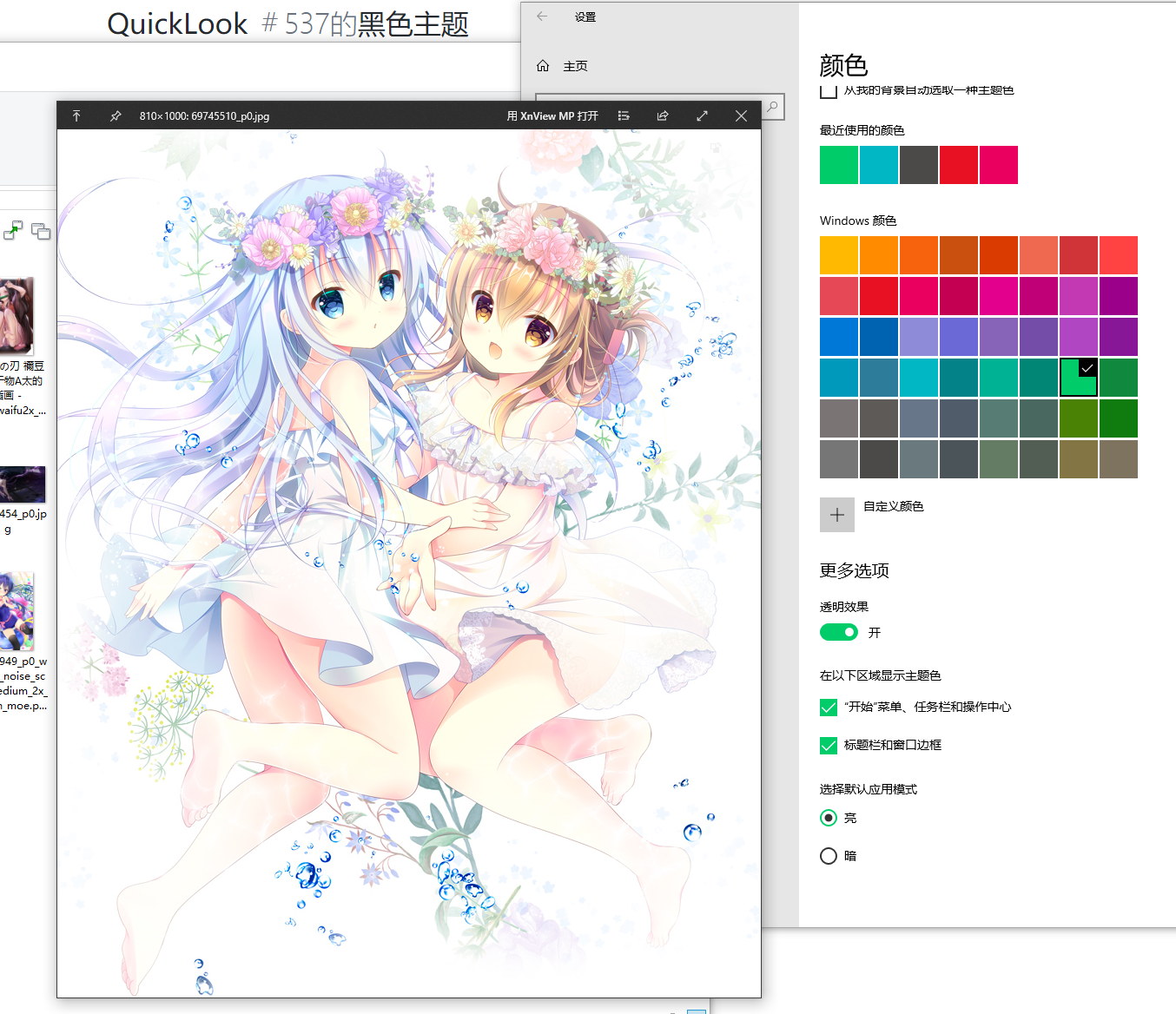Open the 主页 home icon in Settings
Viewport: 1176px width, 1014px height.
point(543,65)
